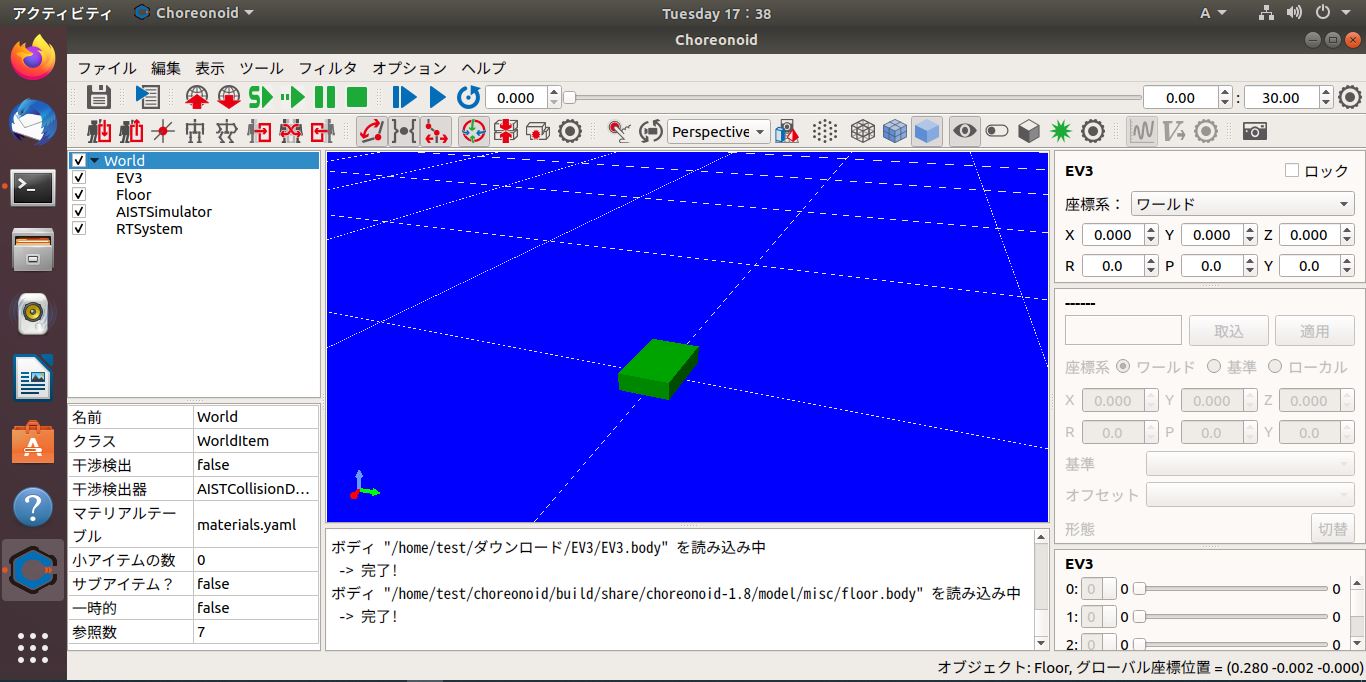The width and height of the screenshot is (1366, 682).
Task: Open the 座標系 ワールド dropdown
Action: tap(1243, 204)
